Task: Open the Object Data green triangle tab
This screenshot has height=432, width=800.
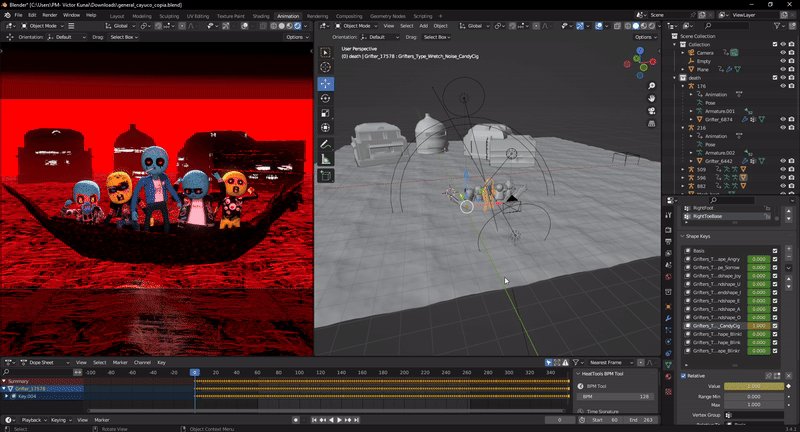Action: [x=668, y=365]
